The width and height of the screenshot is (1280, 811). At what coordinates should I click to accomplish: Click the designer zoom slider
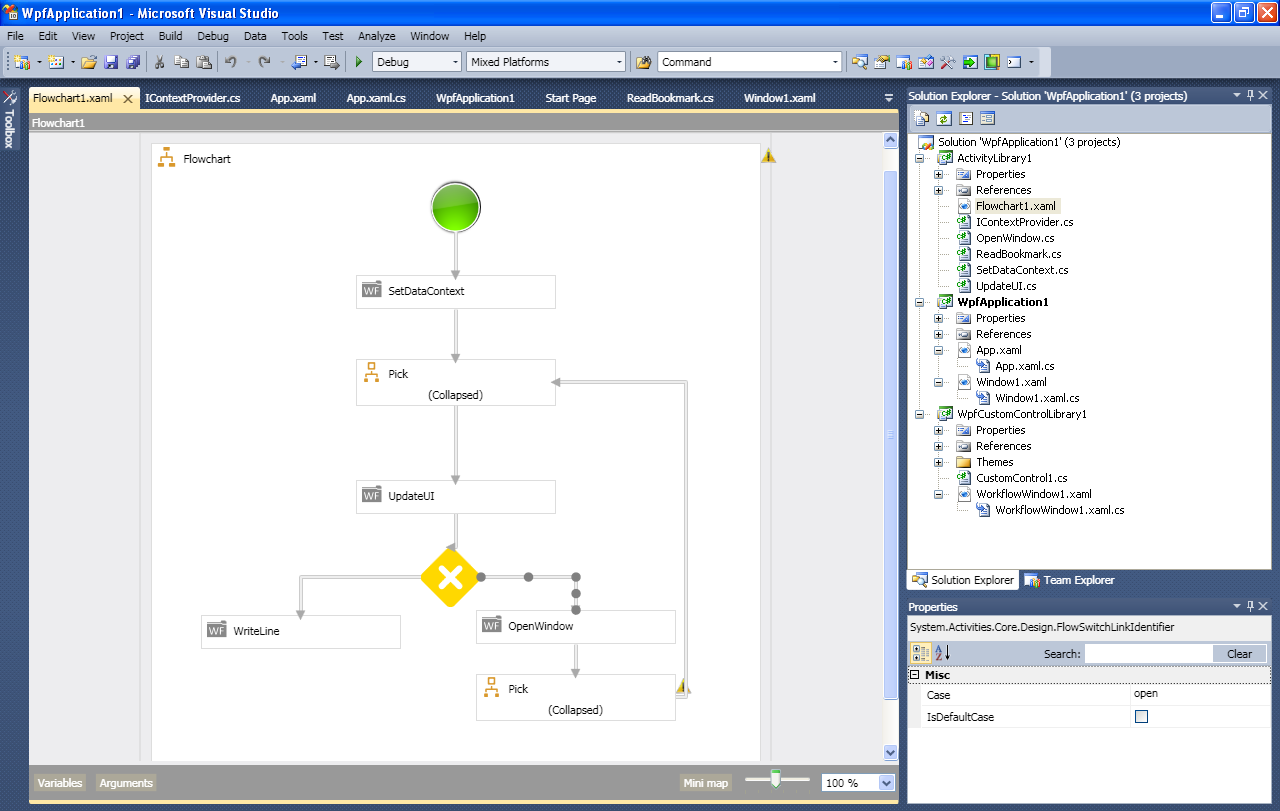tap(777, 780)
